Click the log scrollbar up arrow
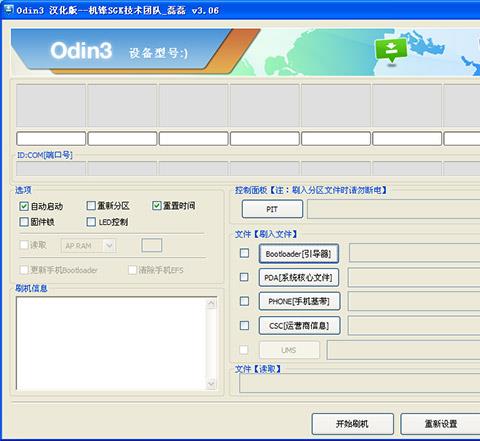480x441 pixels. (211, 303)
